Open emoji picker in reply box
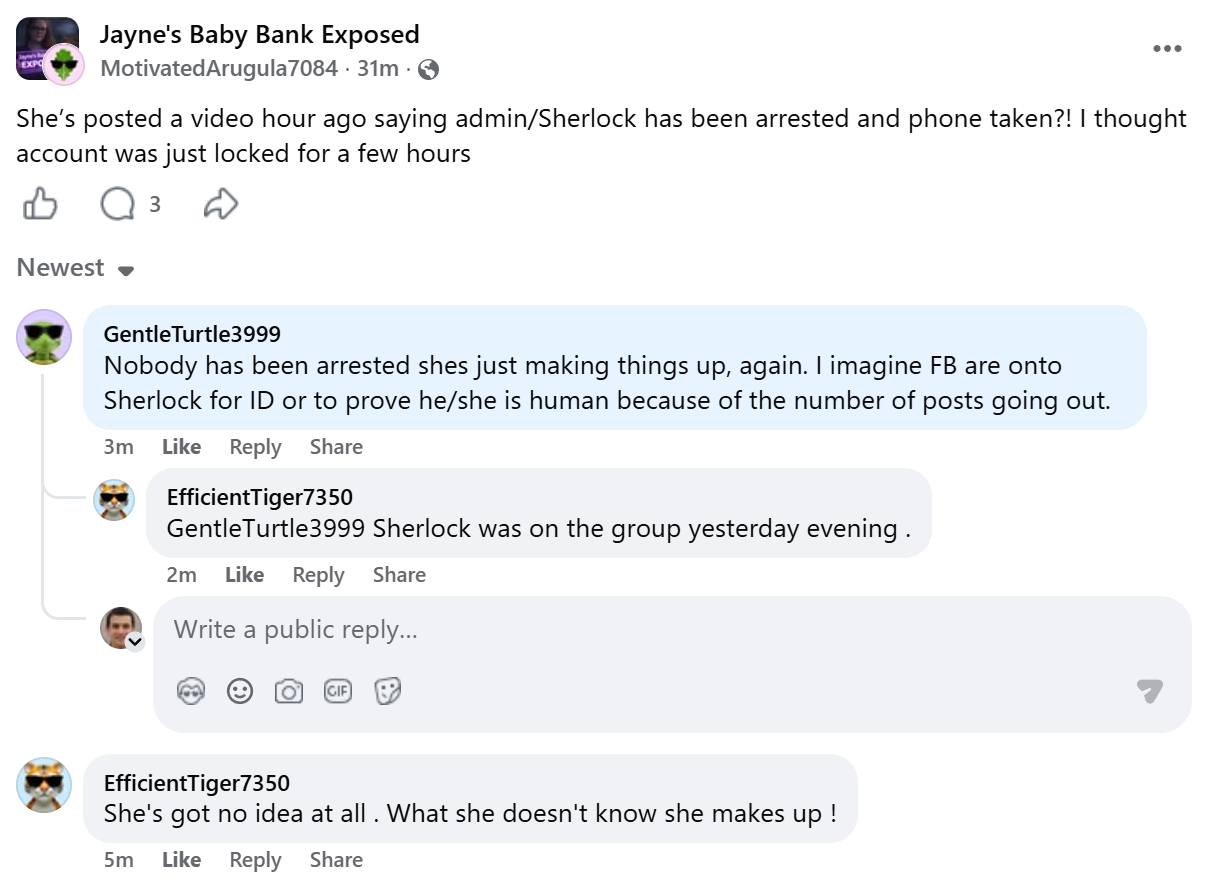This screenshot has width=1211, height=894. click(240, 691)
